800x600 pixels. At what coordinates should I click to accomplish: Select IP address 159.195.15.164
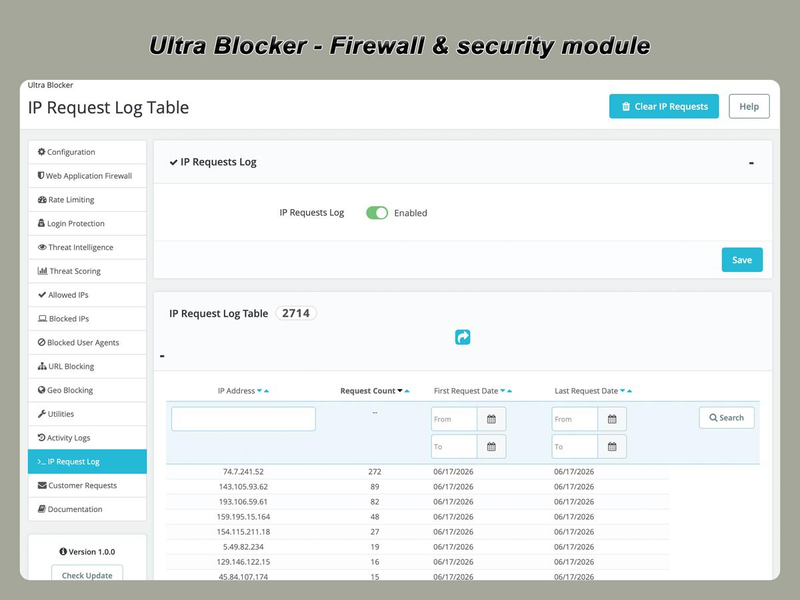(243, 517)
